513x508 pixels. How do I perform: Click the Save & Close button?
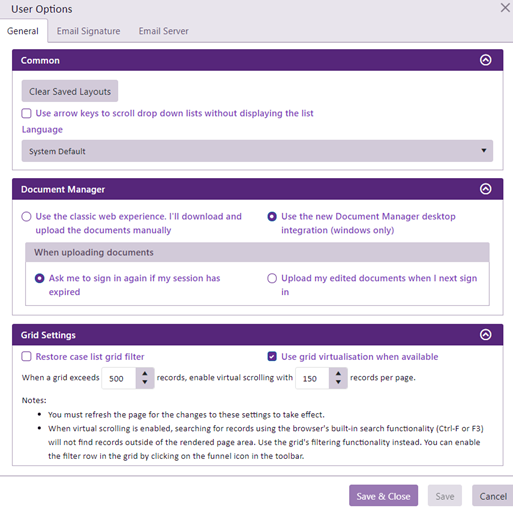(x=383, y=496)
